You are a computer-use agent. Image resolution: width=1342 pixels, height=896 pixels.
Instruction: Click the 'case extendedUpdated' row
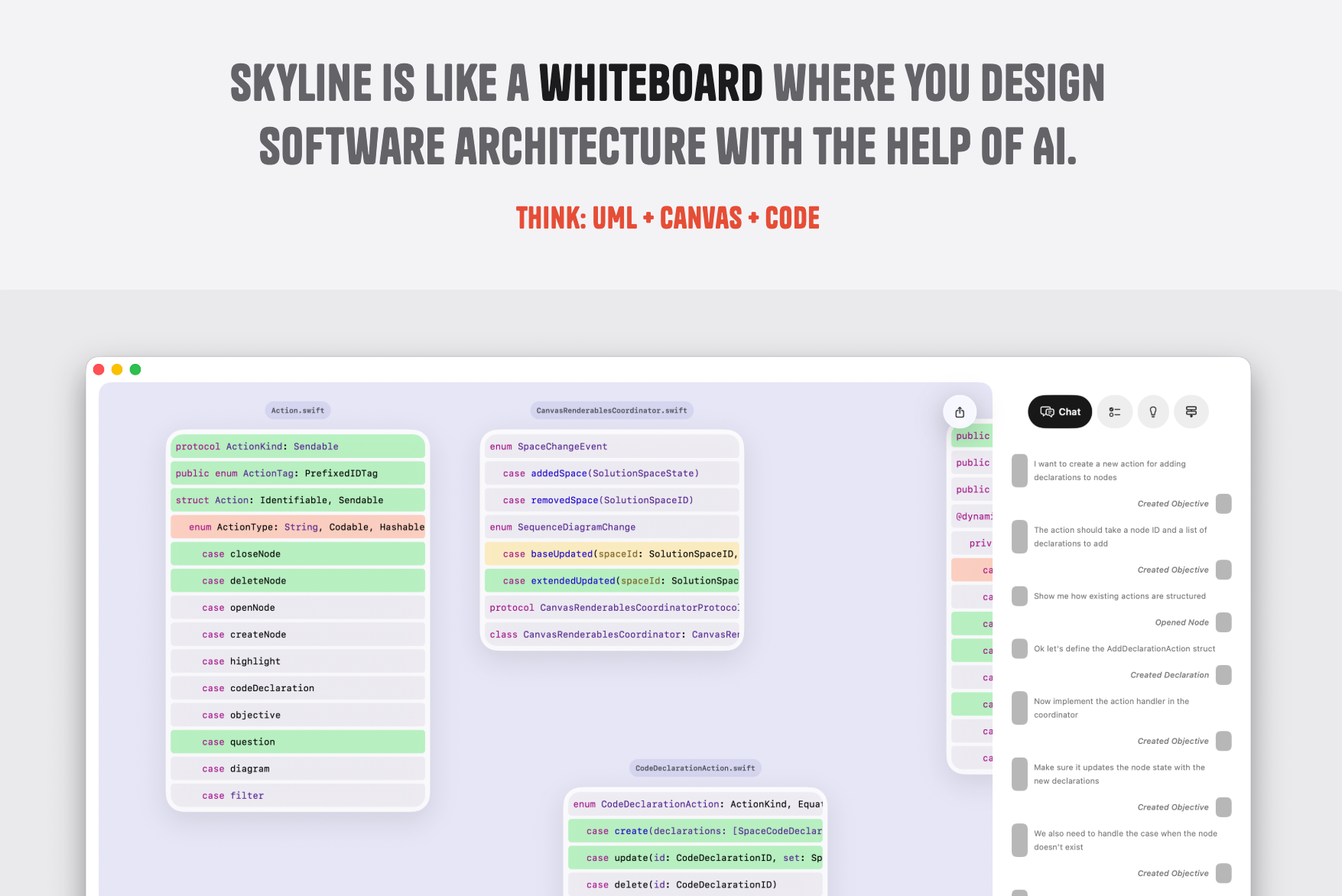[x=612, y=581]
